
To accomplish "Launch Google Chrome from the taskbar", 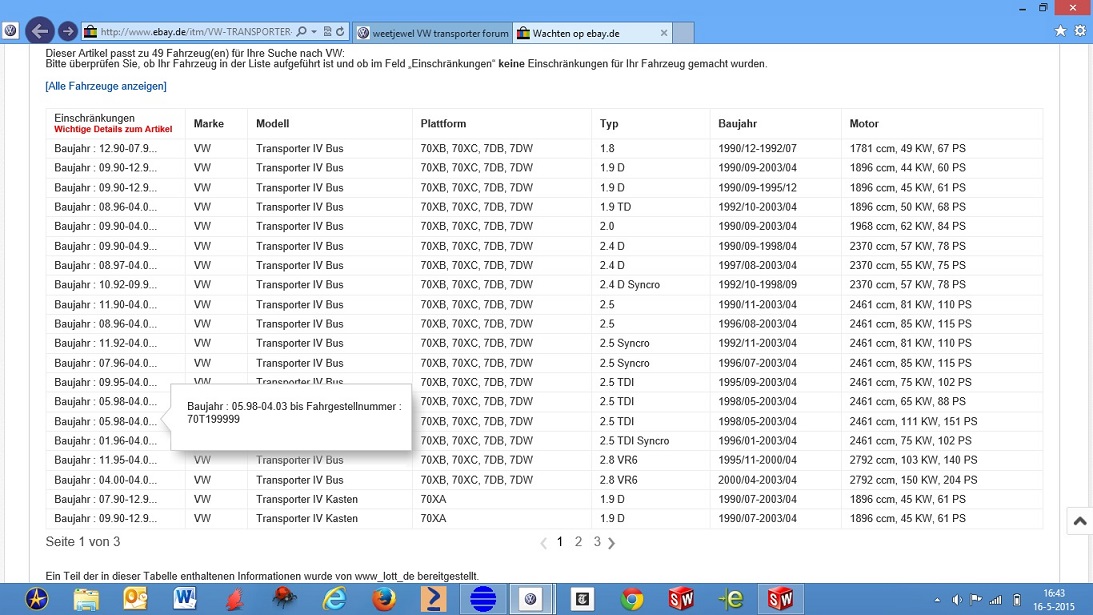I will click(632, 599).
